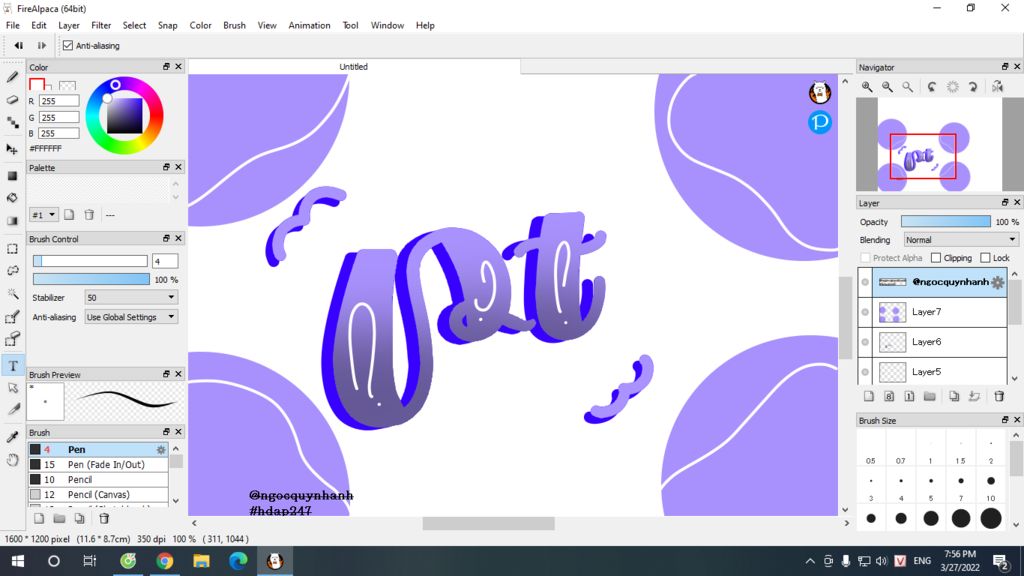The width and height of the screenshot is (1024, 576).
Task: Select the Eraser tool
Action: 12,100
